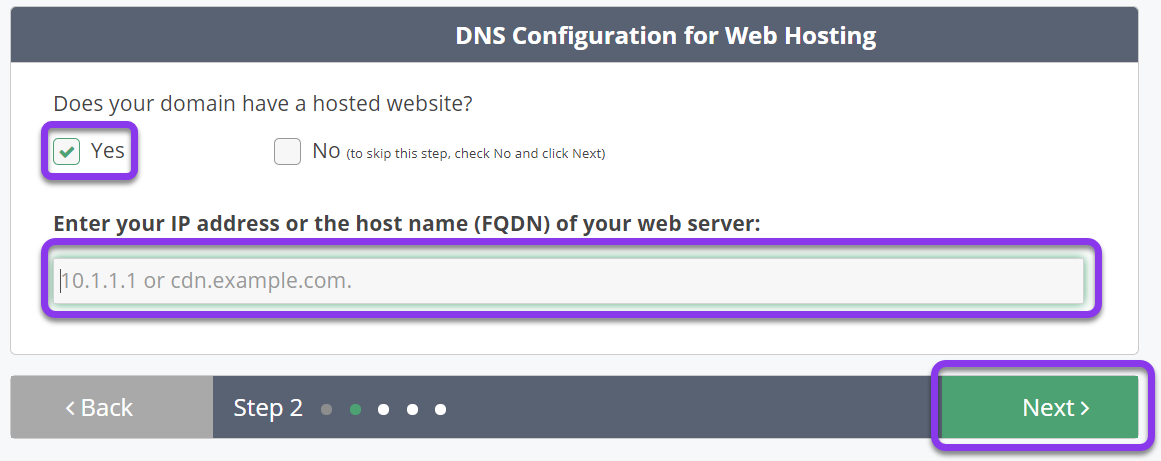Screen dimensions: 1161x461
Task: Jump to the fourth step dot
Action: (x=412, y=409)
